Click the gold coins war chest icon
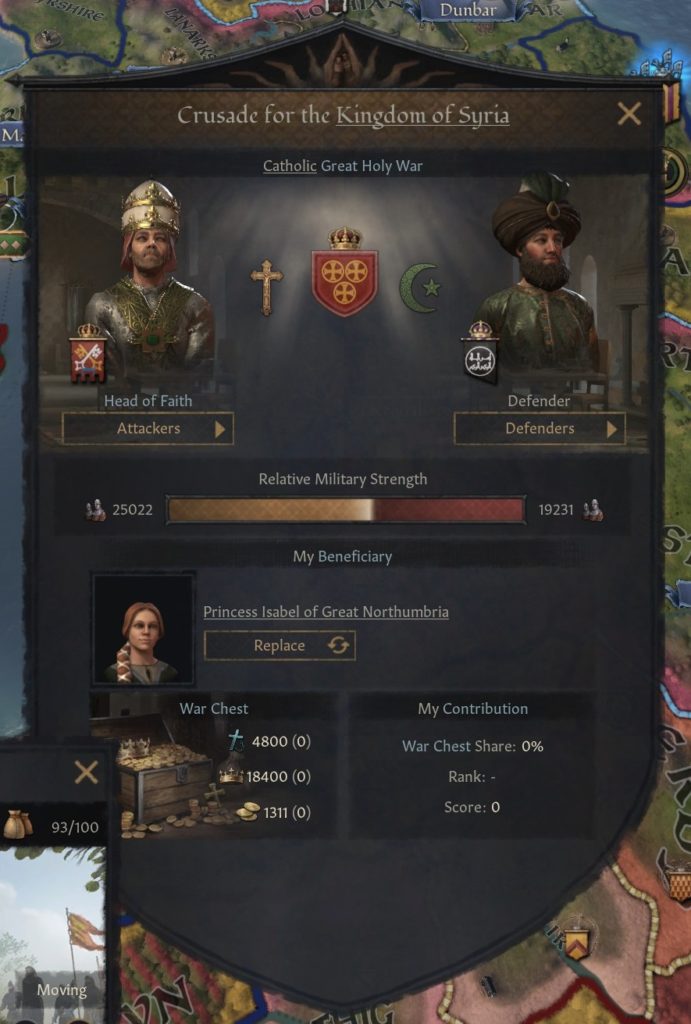The width and height of the screenshot is (691, 1024). coord(248,812)
